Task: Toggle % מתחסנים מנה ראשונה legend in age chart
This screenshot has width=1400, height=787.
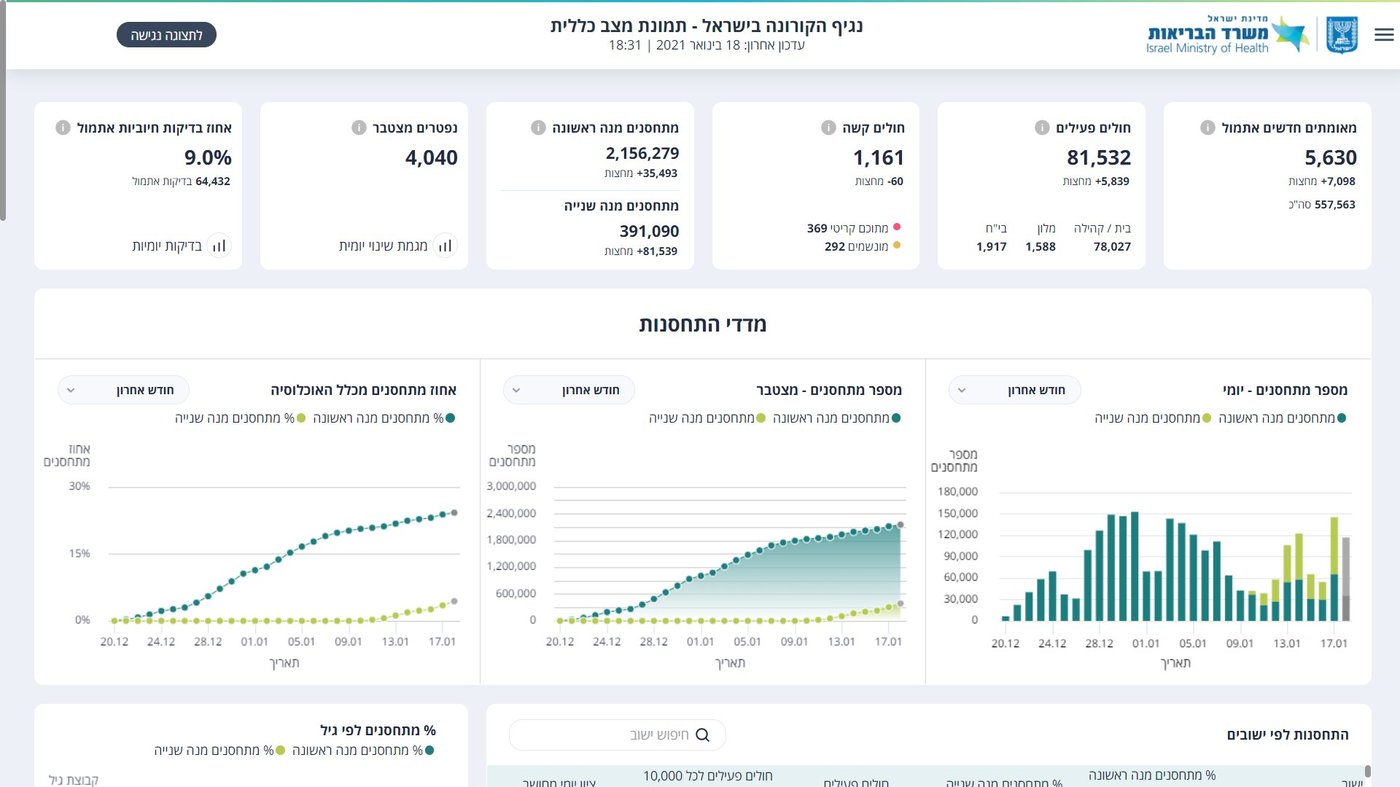Action: click(x=364, y=749)
